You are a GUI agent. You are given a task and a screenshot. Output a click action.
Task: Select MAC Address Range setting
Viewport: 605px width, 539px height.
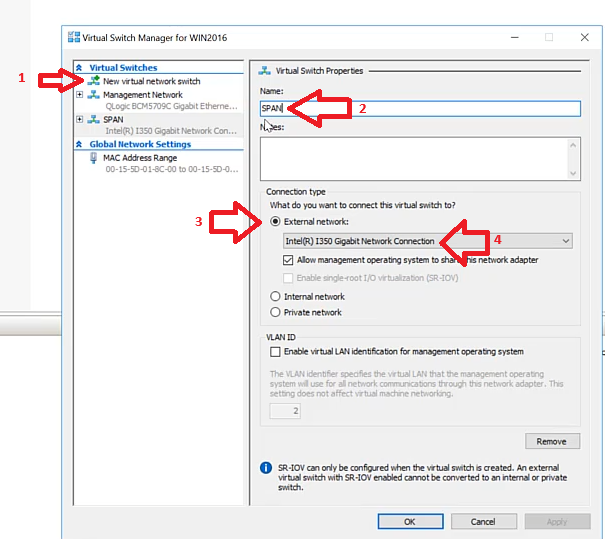click(140, 158)
